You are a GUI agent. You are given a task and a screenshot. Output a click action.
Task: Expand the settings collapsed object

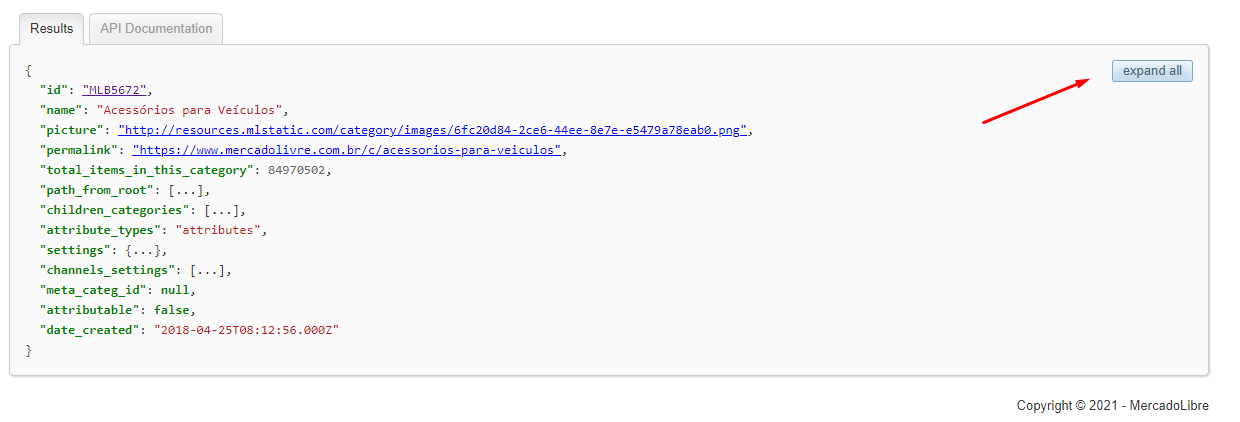coord(146,250)
